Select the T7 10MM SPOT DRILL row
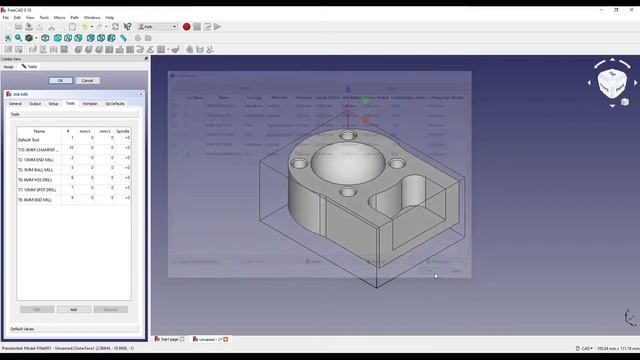640x360 pixels. click(x=73, y=189)
